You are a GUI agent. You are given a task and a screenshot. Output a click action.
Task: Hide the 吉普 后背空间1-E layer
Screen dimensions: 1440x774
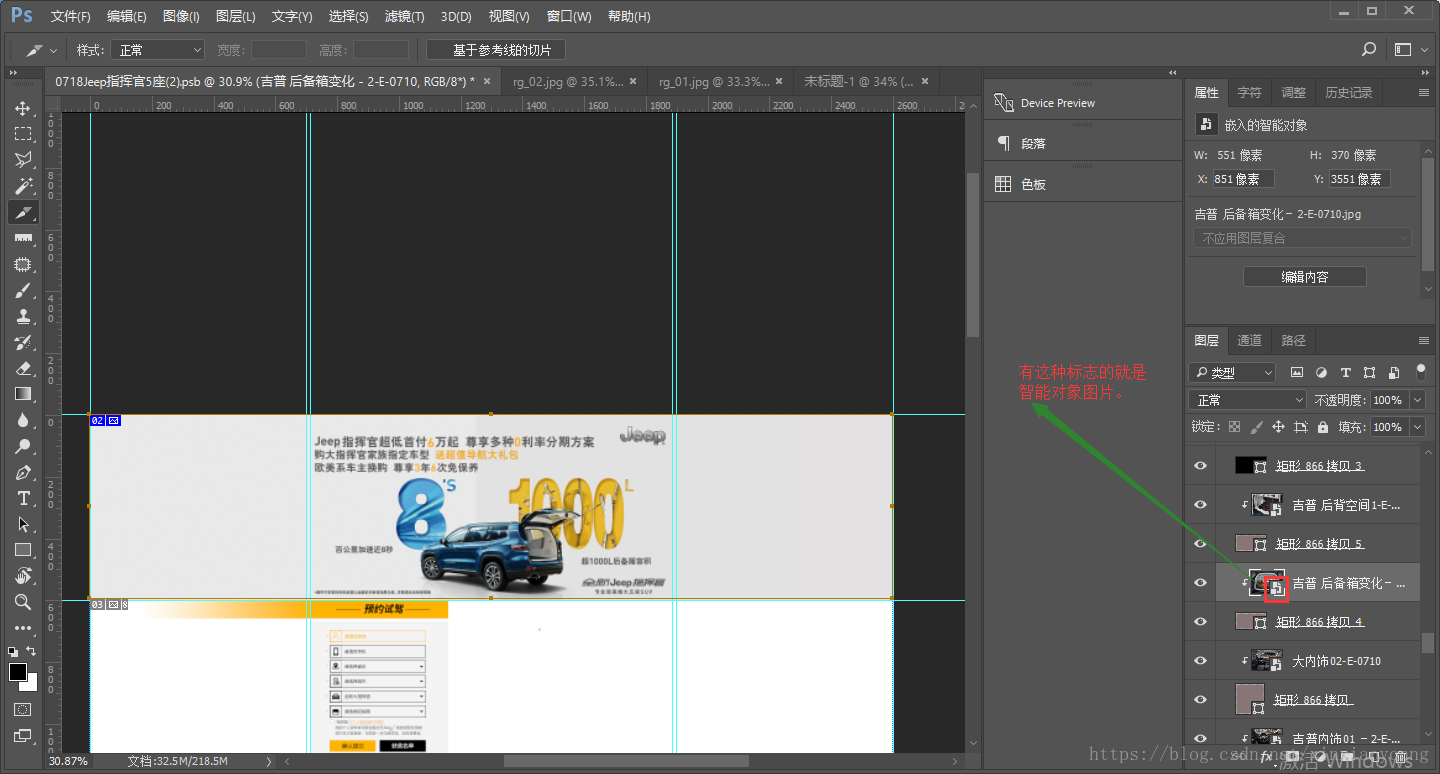[x=1201, y=505]
